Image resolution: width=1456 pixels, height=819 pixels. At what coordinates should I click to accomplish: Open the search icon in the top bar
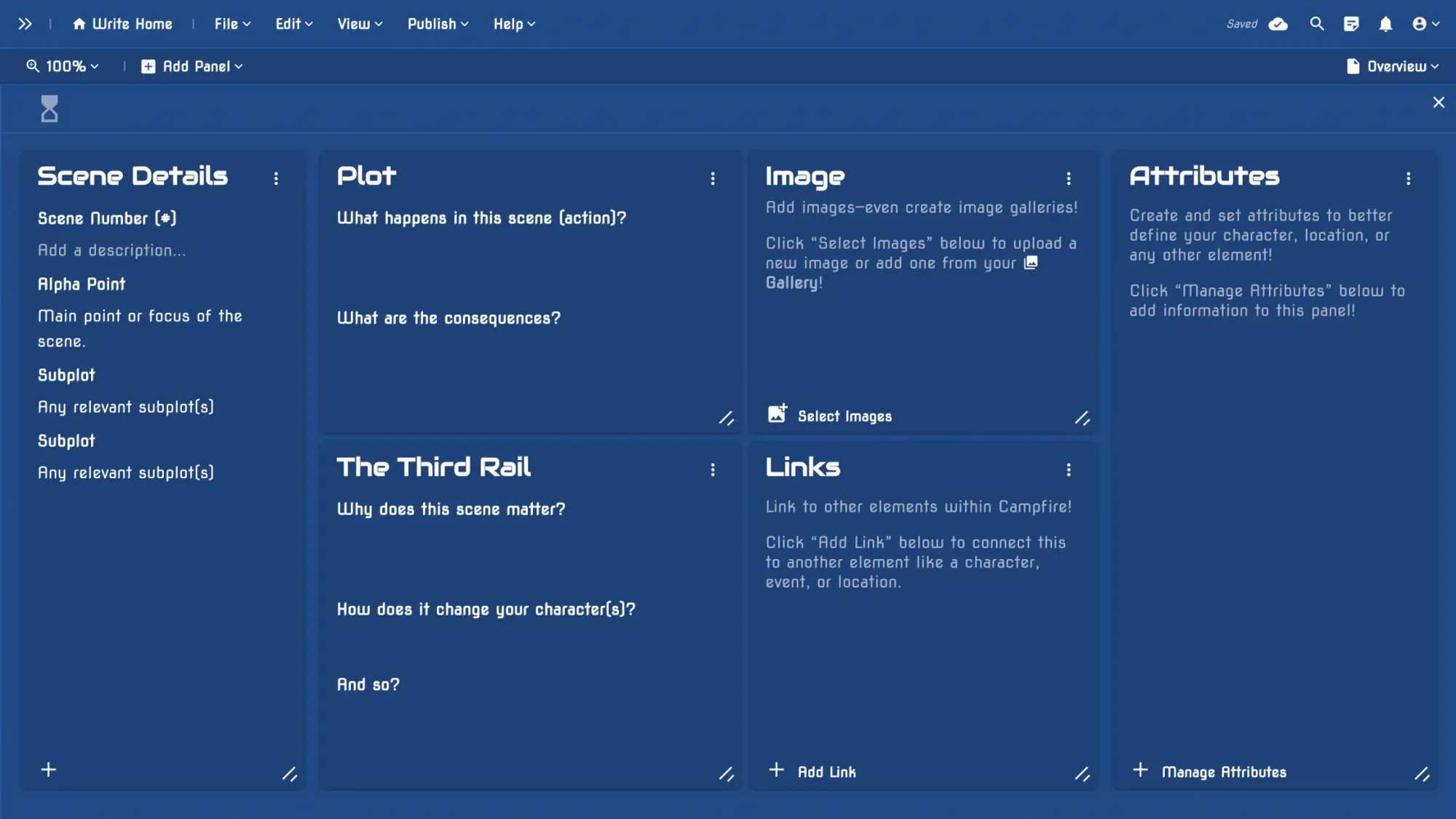point(1316,23)
